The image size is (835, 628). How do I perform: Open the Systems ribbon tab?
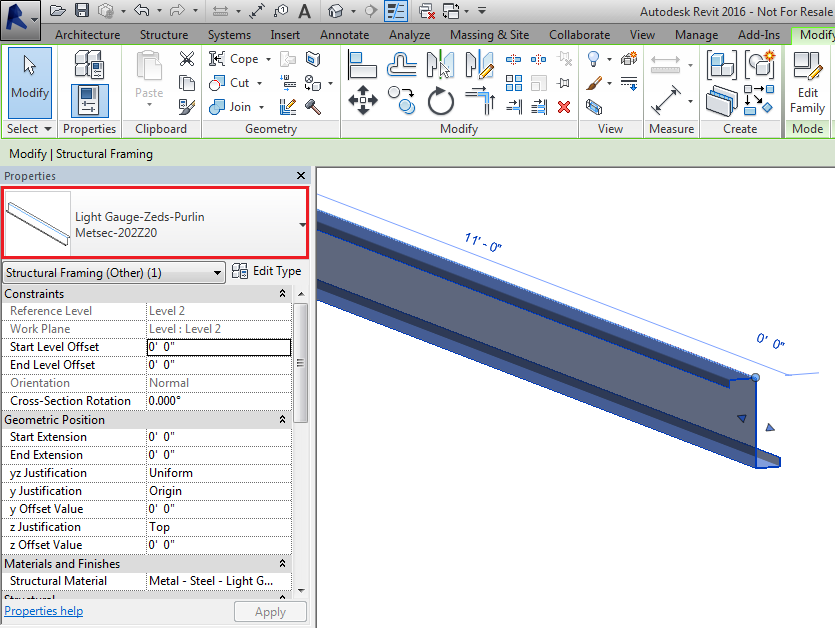coord(229,35)
